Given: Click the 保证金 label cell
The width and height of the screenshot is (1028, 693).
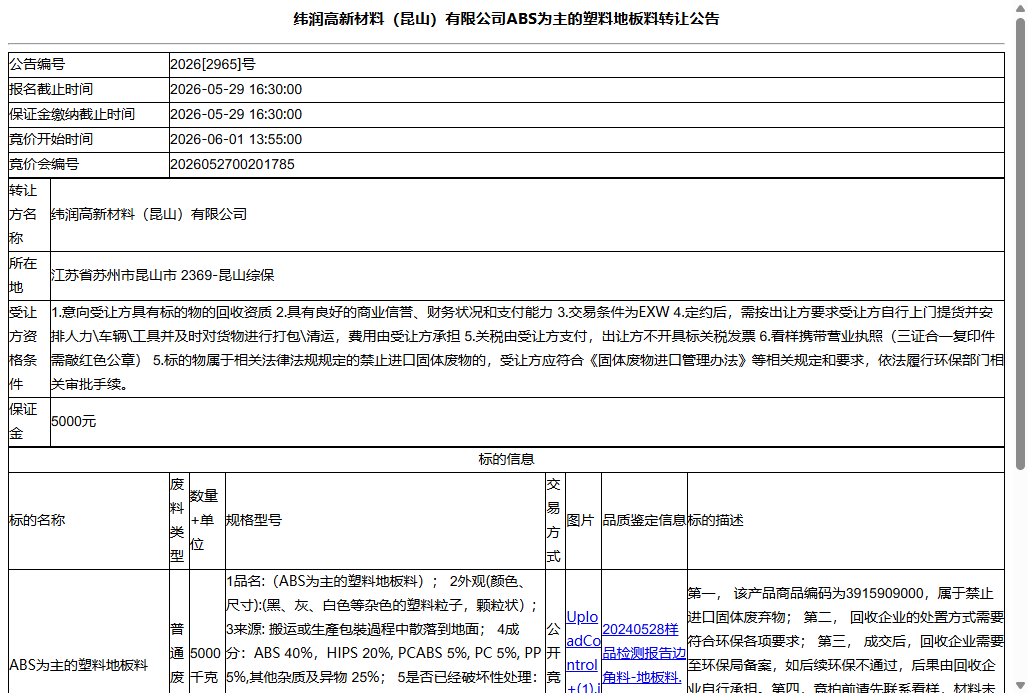Looking at the screenshot, I should click(30, 422).
